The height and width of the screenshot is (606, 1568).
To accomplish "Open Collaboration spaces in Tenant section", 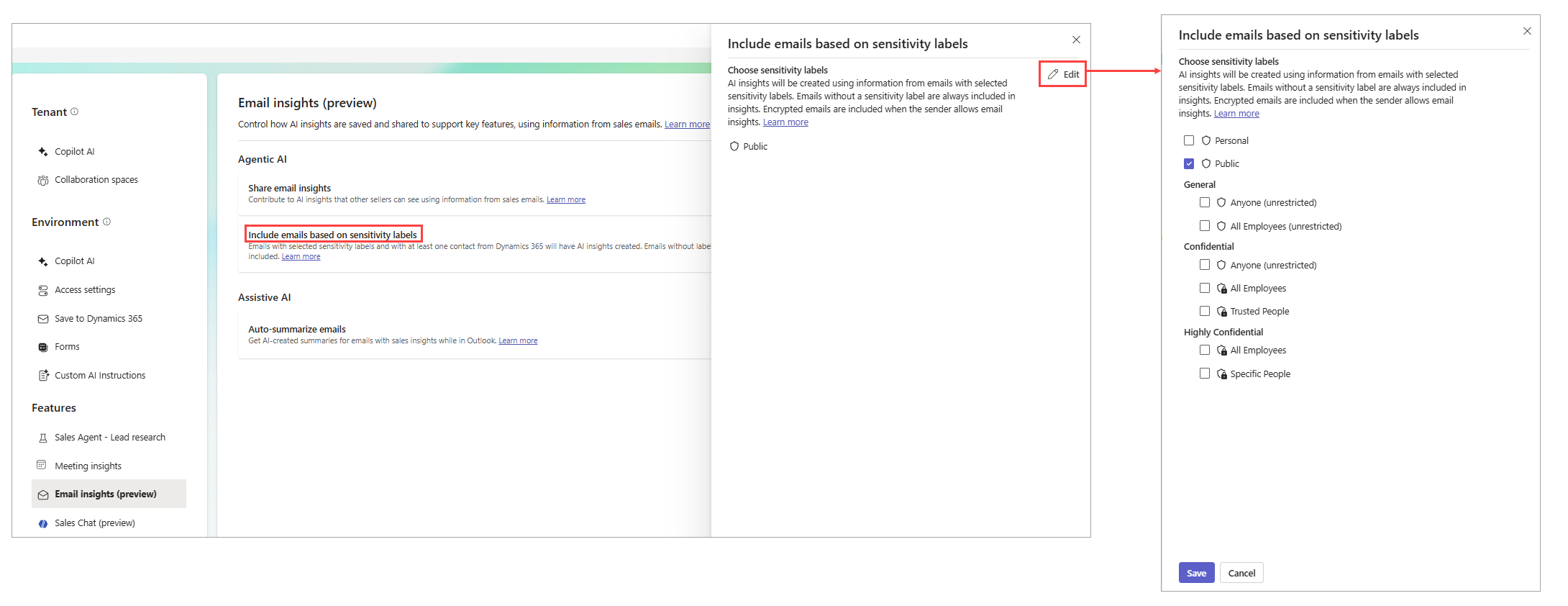I will coord(96,180).
